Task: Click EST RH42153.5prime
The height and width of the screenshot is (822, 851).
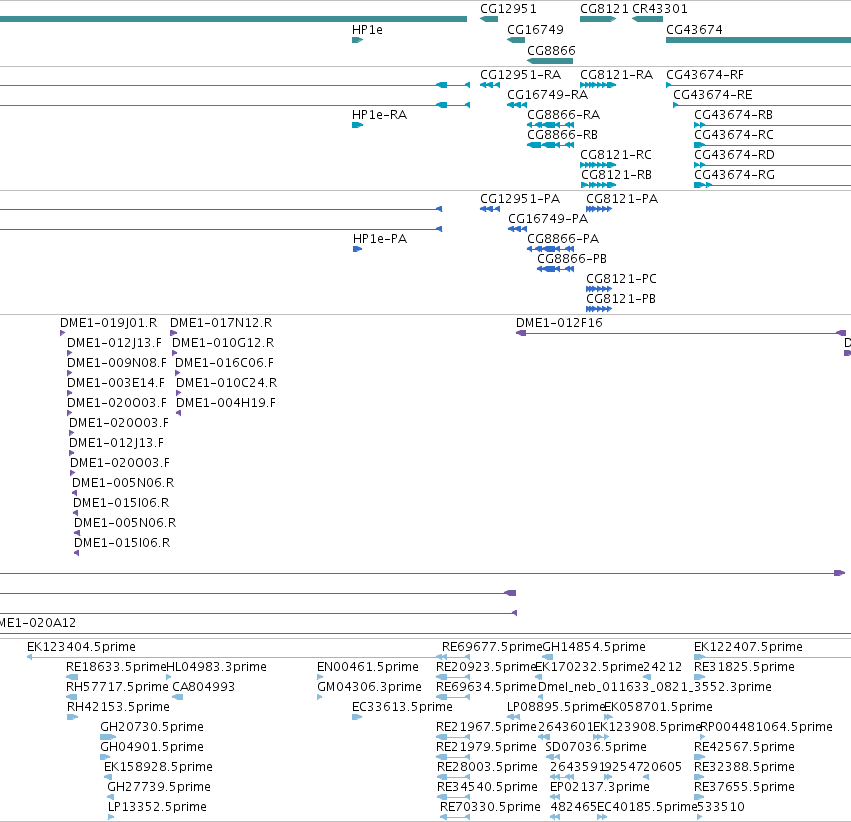Action: pos(118,708)
